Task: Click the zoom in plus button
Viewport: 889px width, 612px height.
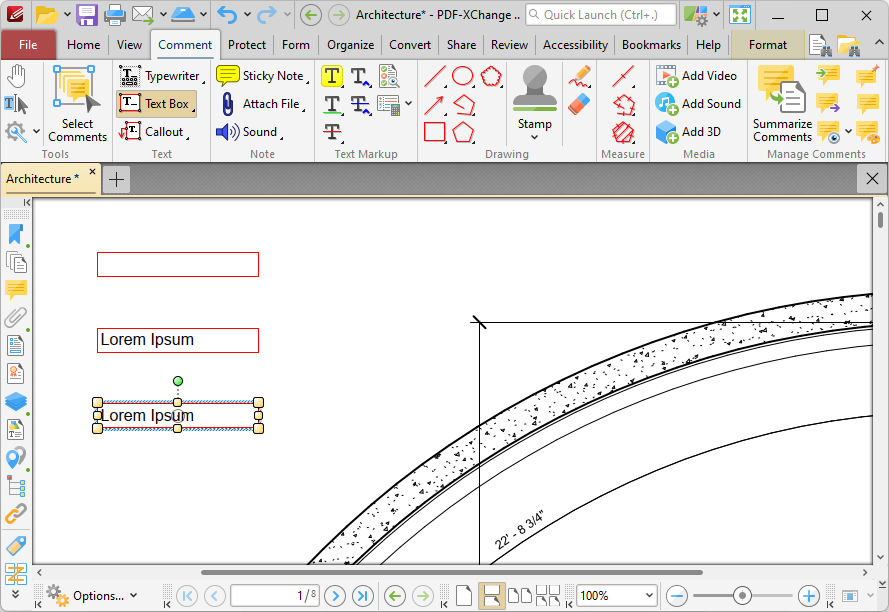Action: (808, 596)
